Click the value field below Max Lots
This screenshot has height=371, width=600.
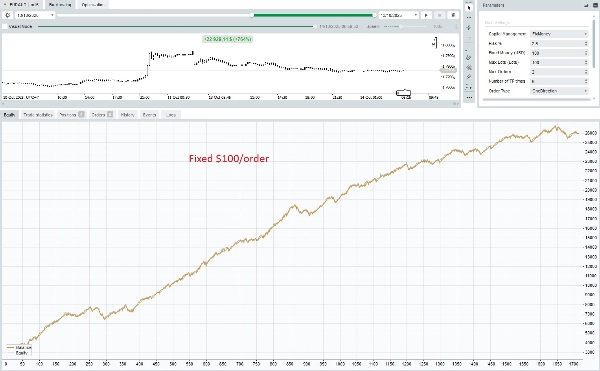coord(559,72)
